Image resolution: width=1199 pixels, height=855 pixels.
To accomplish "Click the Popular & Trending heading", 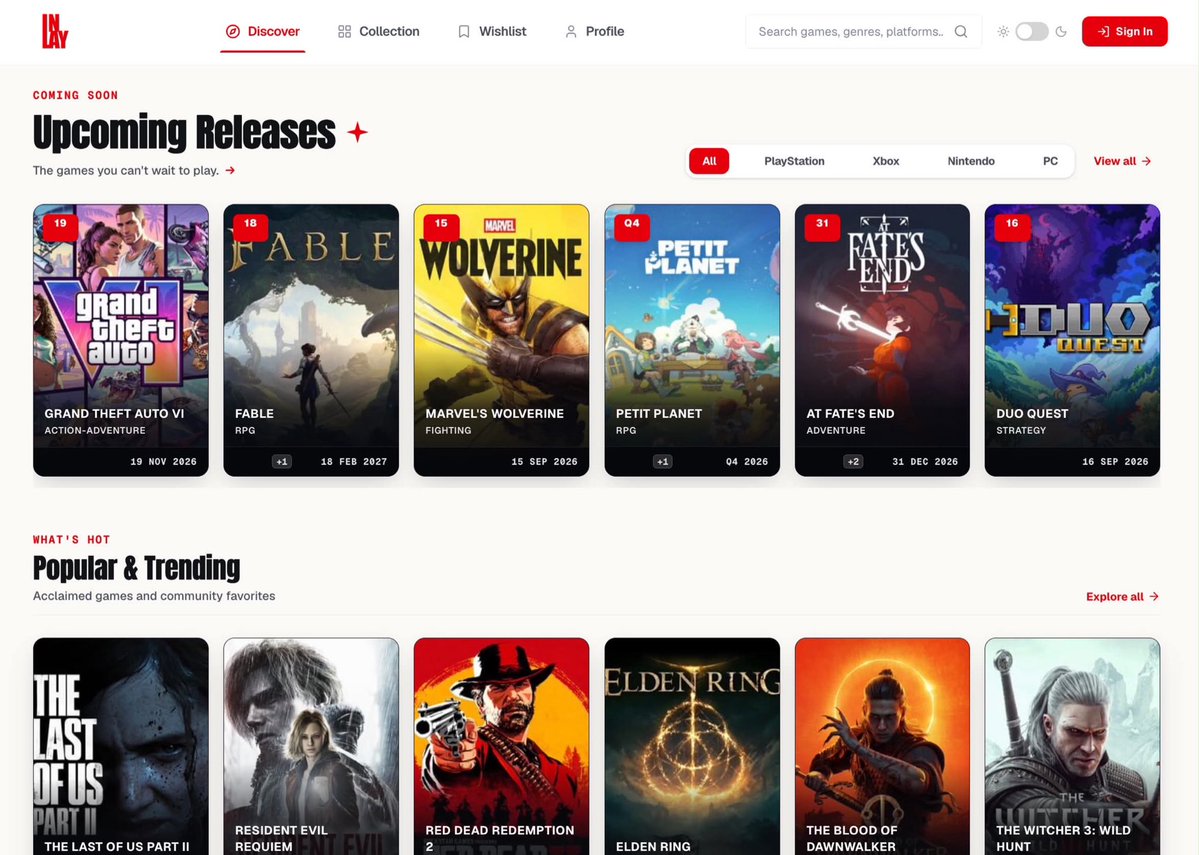I will point(136,568).
